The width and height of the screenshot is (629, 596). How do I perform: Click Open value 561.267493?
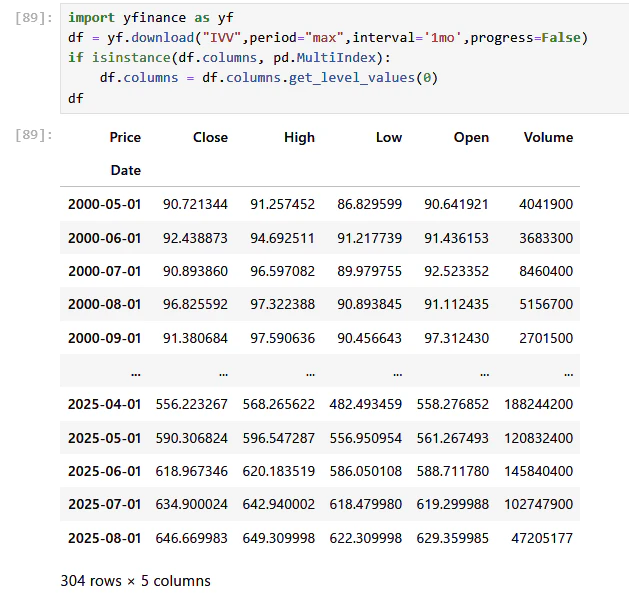tap(452, 438)
